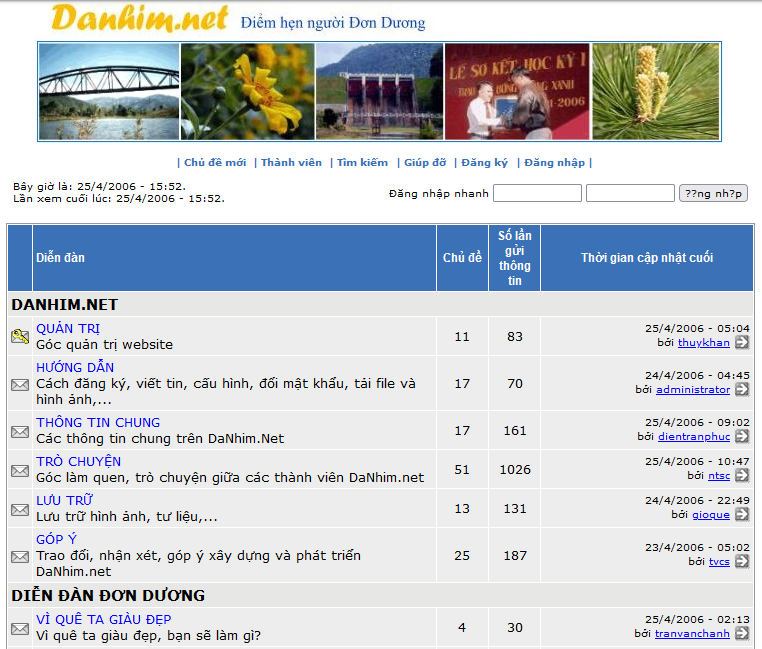Focus the second quick login password field
762x649 pixels.
tap(630, 193)
